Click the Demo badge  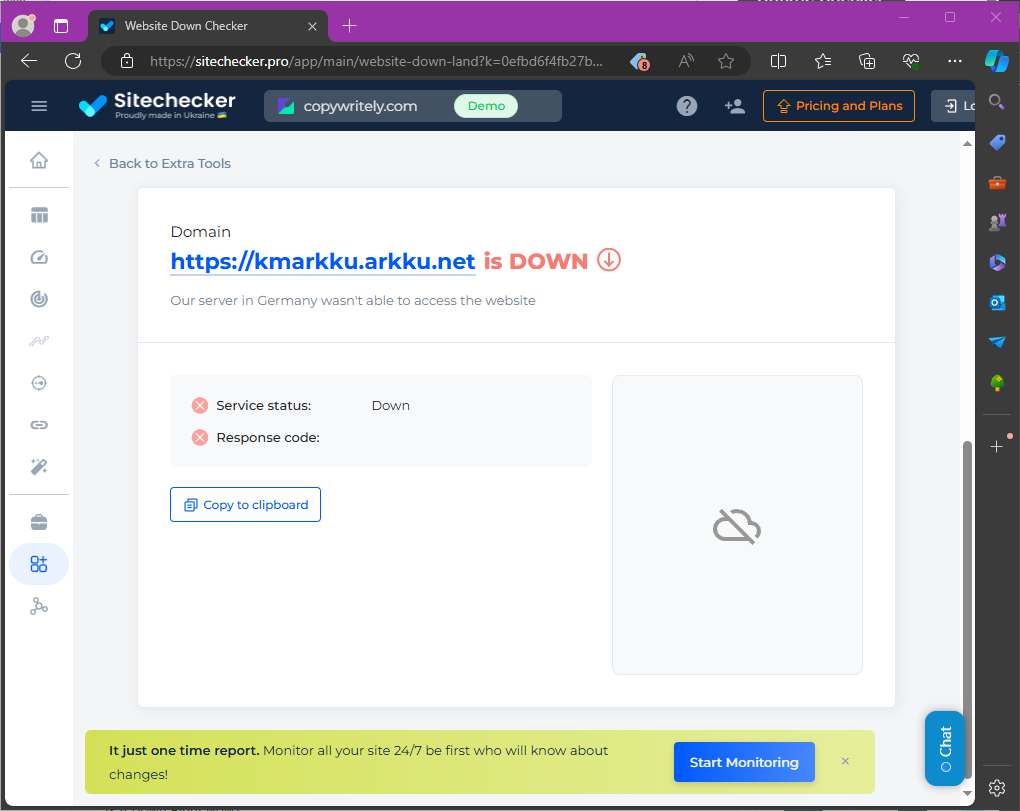[x=486, y=106]
